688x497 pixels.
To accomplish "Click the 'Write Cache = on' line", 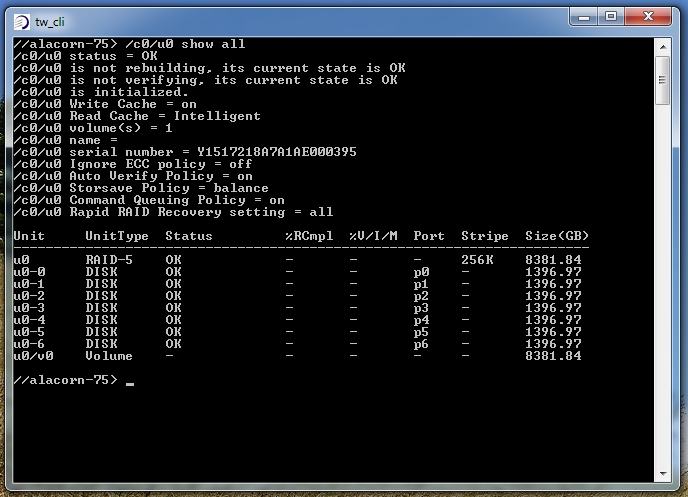I will click(105, 104).
